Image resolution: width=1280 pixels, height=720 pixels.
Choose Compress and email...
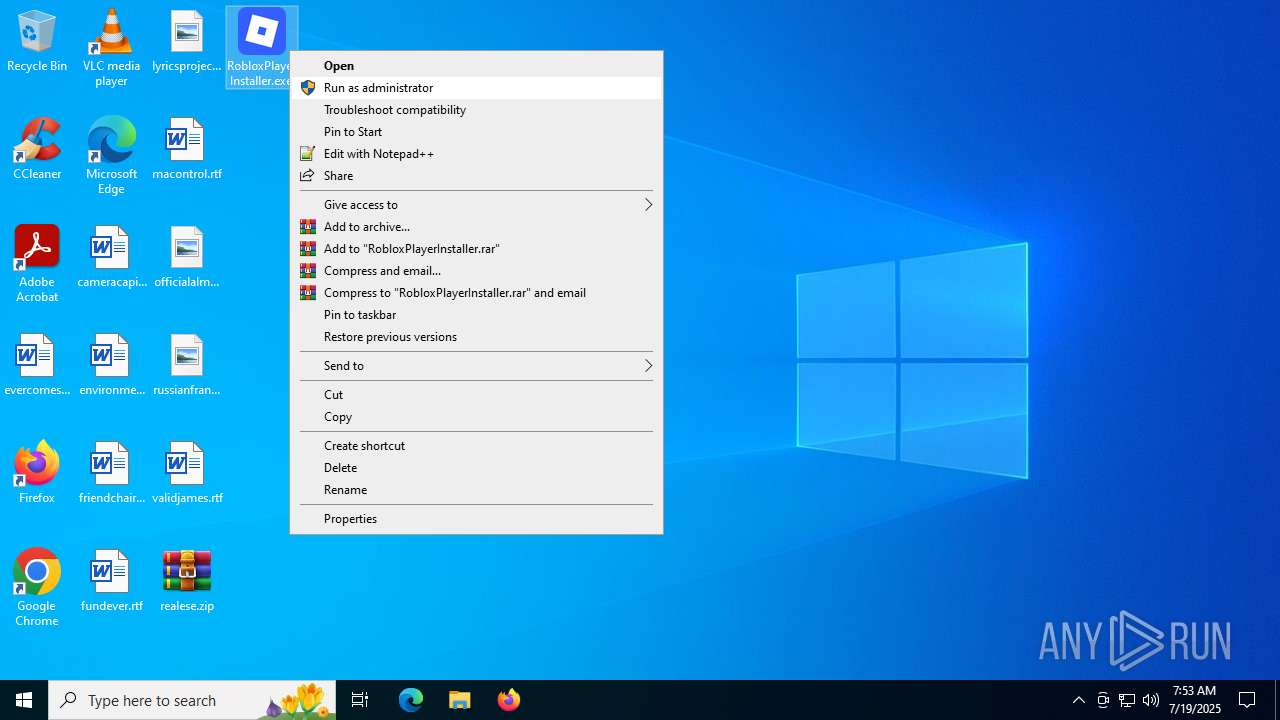click(476, 271)
